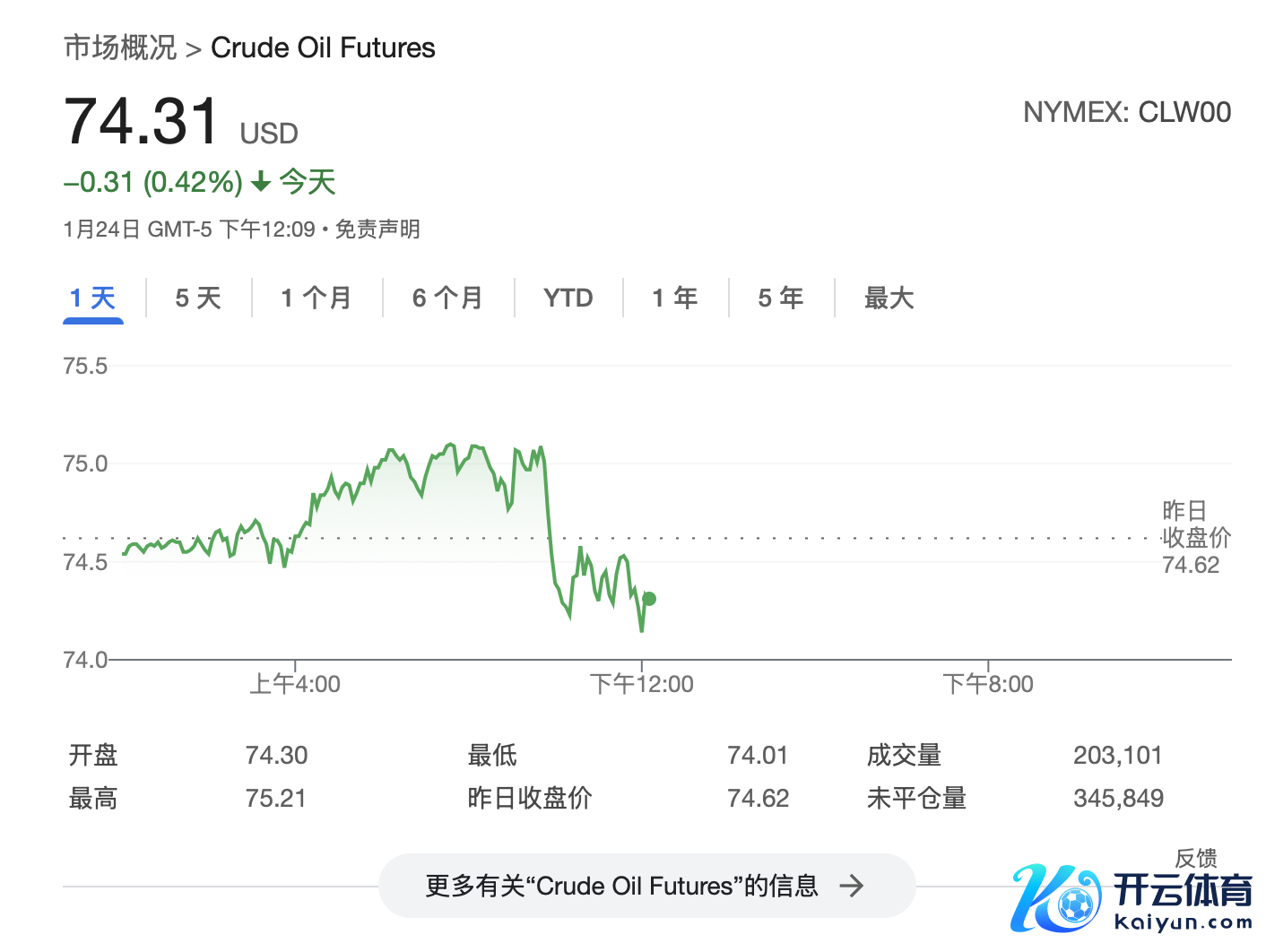This screenshot has width=1266, height=952.
Task: Click the 开云体育 logo text
Action: pyautogui.click(x=1183, y=891)
